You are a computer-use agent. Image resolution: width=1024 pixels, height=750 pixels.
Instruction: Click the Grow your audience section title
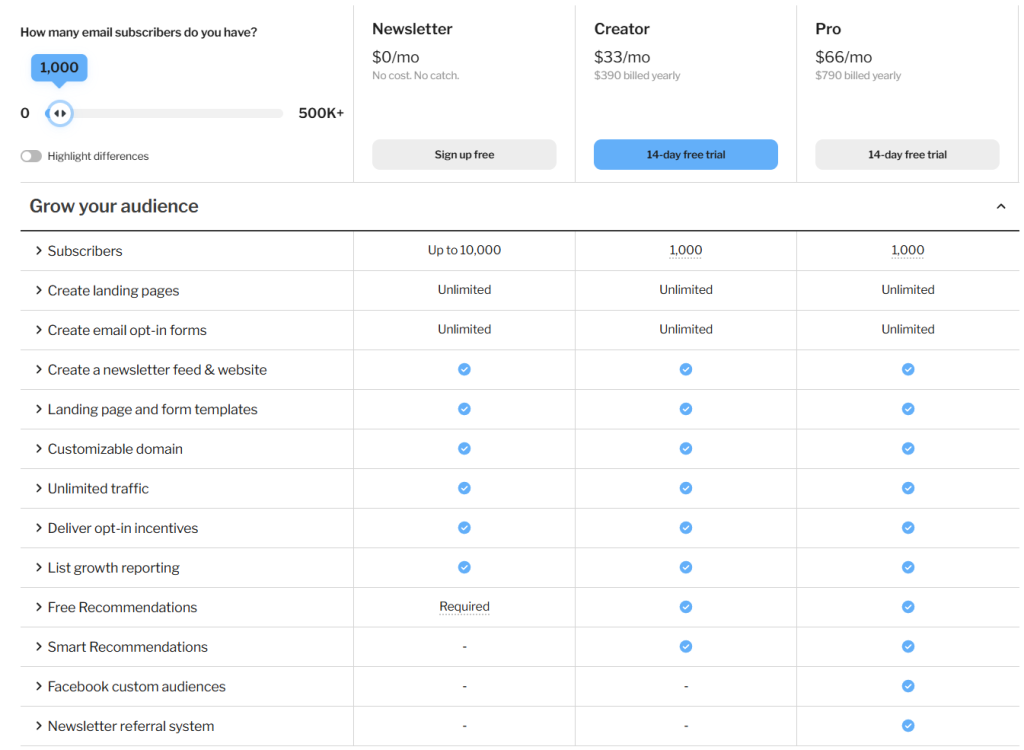click(114, 206)
